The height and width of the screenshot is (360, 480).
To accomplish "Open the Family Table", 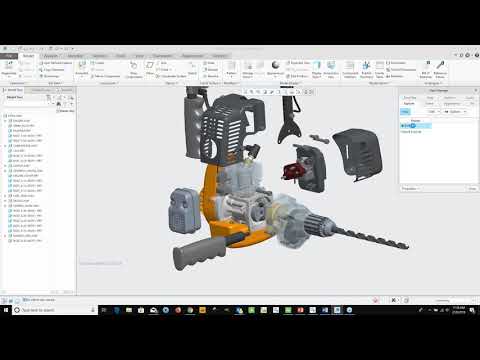I will (380, 69).
